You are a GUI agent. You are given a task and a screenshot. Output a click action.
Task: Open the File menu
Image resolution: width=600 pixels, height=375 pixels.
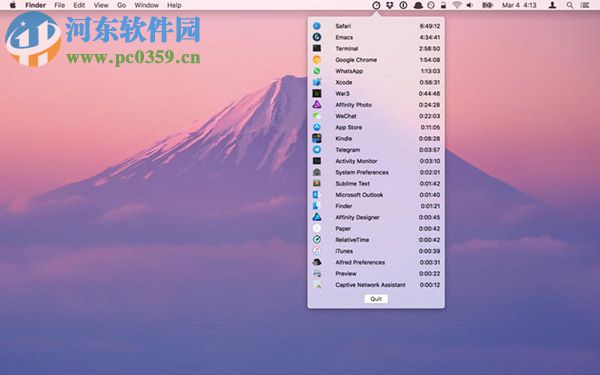click(x=60, y=5)
